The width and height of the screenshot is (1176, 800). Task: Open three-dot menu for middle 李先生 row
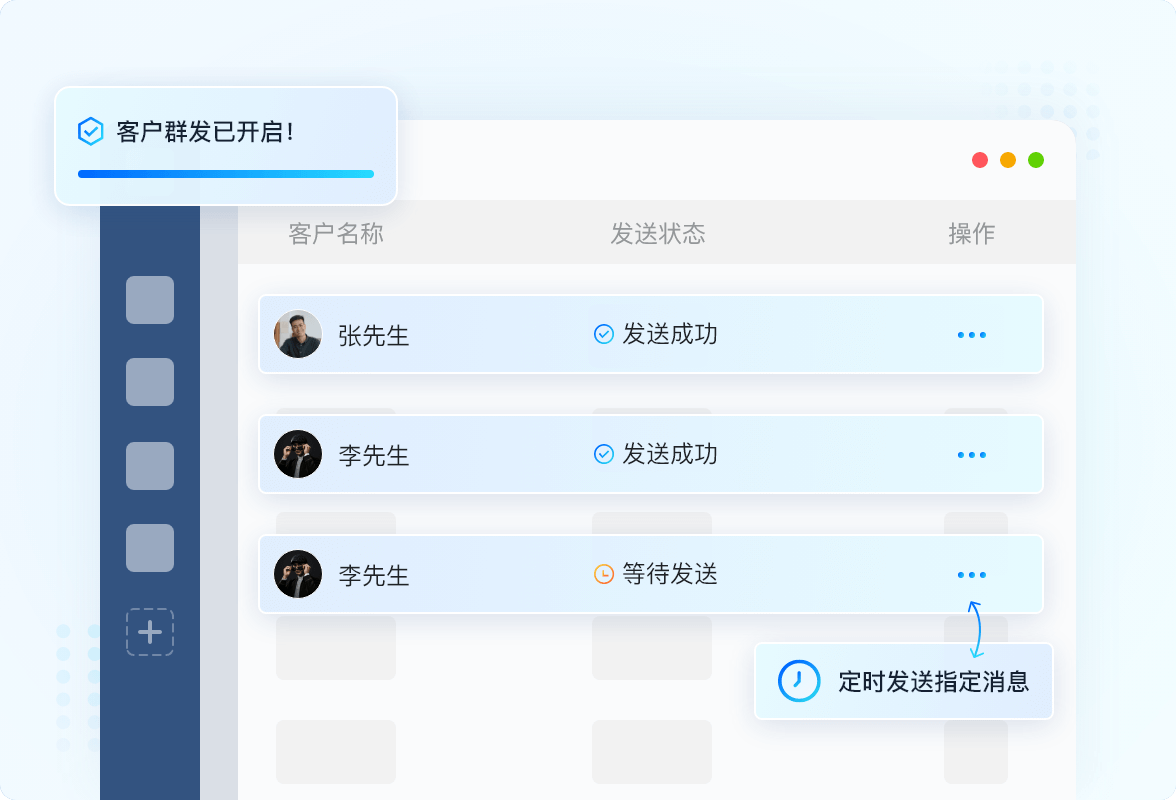pyautogui.click(x=971, y=455)
